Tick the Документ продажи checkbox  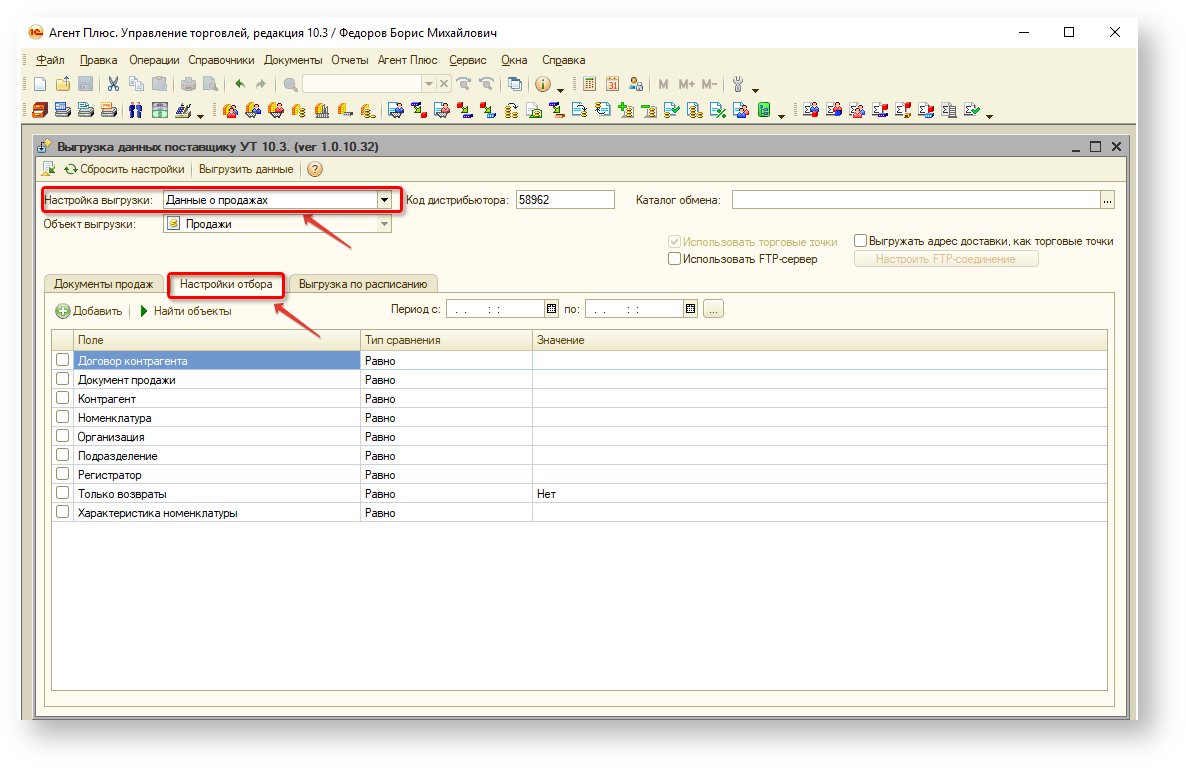(63, 379)
